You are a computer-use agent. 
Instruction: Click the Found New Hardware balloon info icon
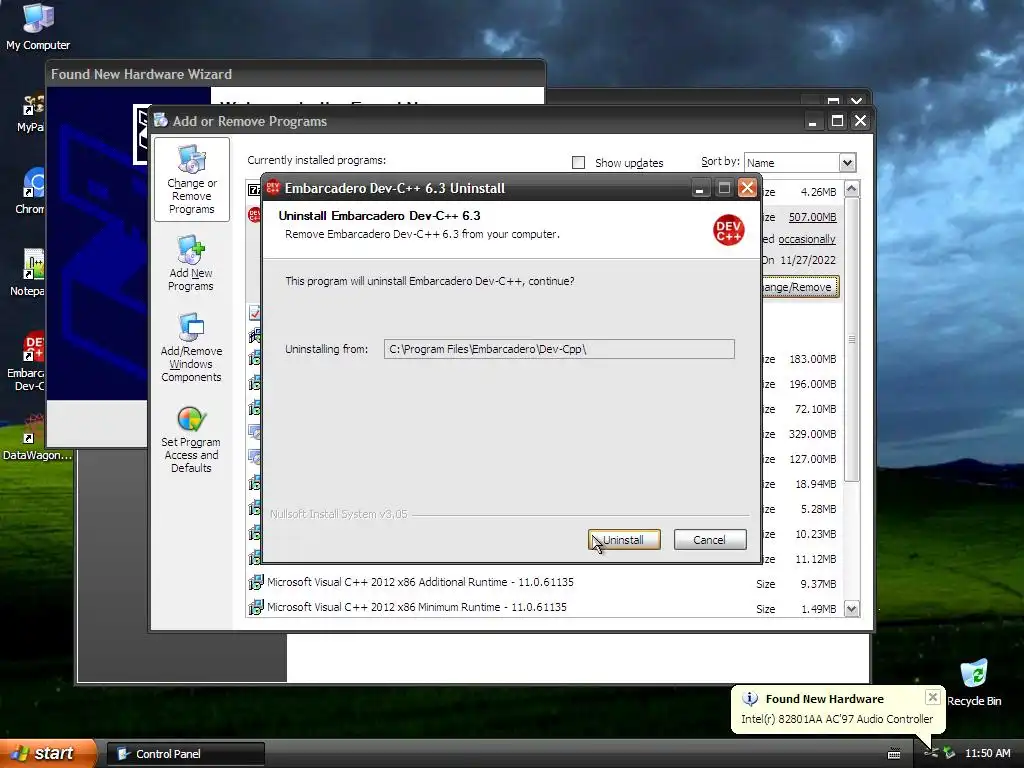tap(750, 699)
